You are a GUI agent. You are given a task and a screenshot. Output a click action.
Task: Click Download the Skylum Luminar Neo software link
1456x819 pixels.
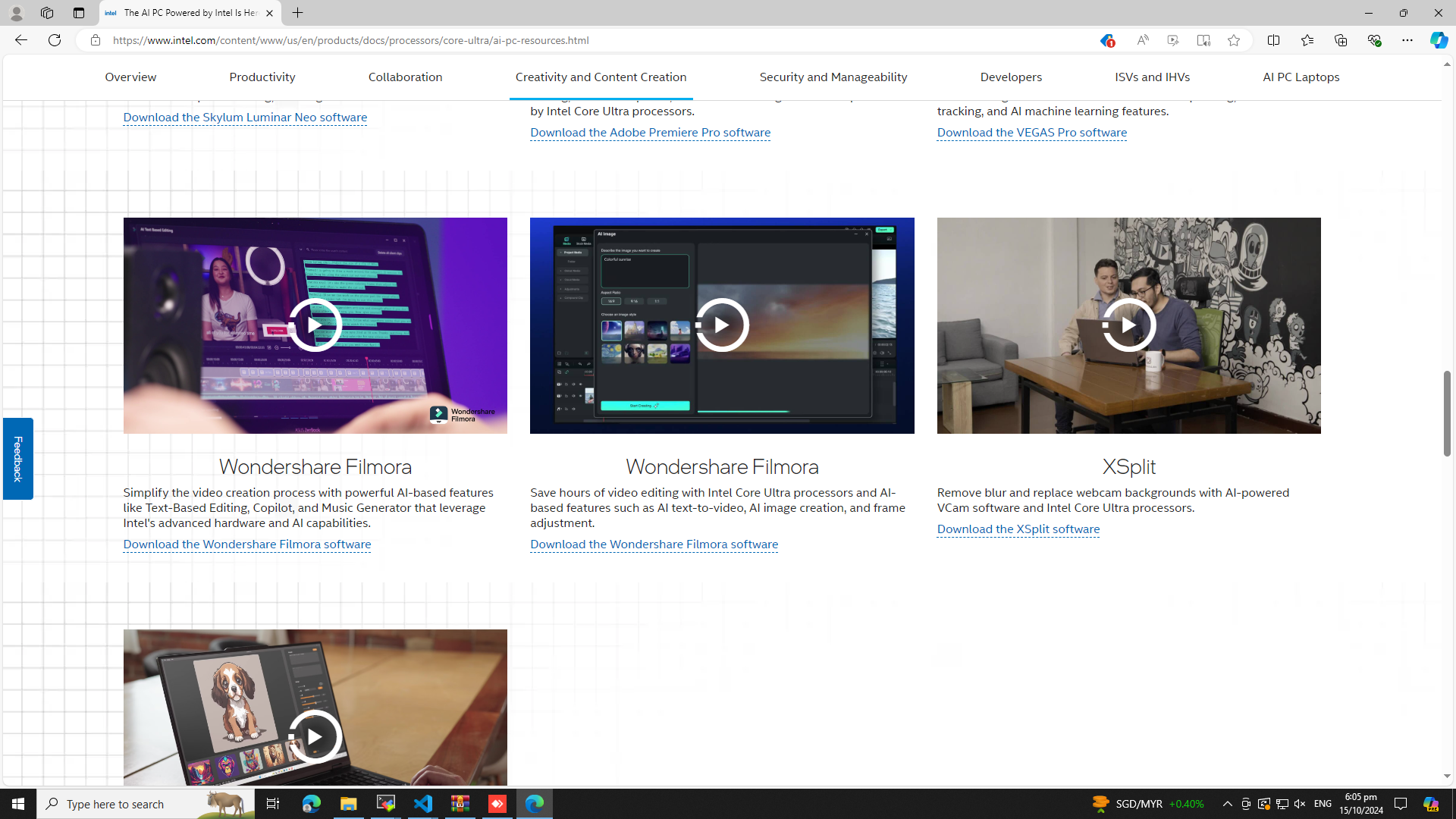[x=245, y=117]
